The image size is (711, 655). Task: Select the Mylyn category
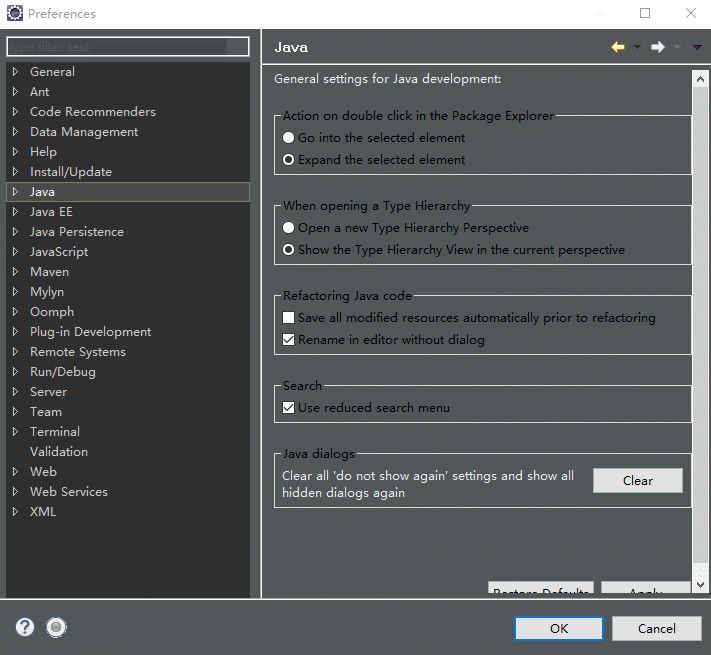(47, 292)
